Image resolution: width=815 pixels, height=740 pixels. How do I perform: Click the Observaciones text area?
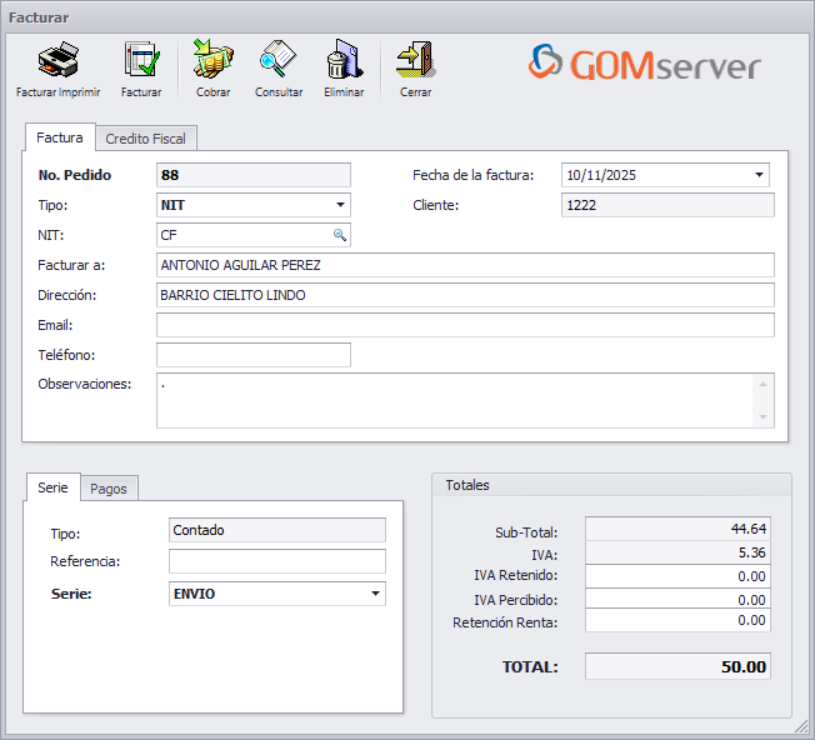coord(465,400)
